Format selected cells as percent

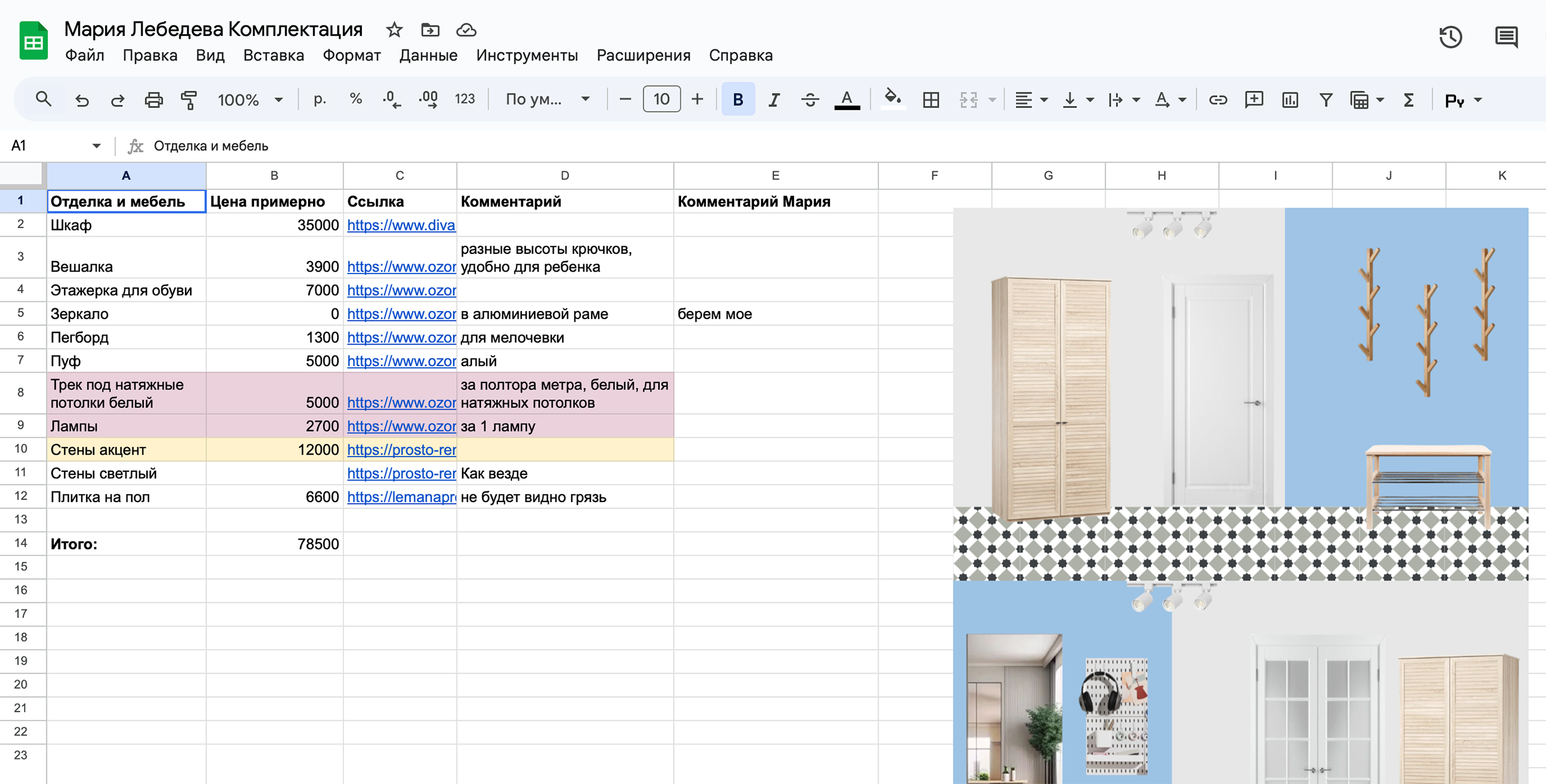[356, 99]
